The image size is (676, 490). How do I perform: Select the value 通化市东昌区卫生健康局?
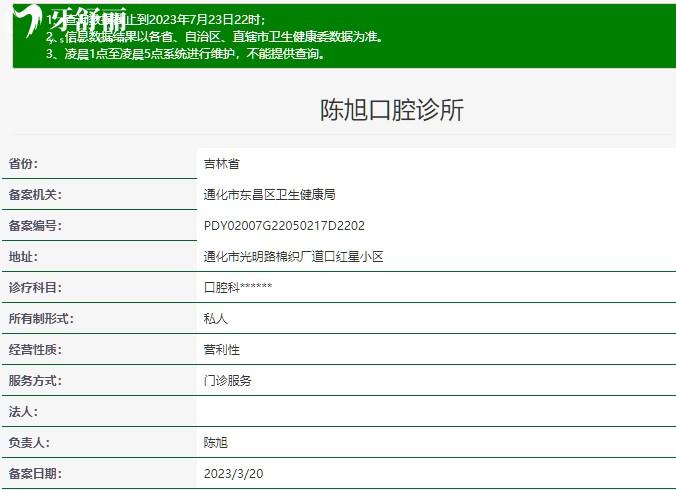coord(269,195)
